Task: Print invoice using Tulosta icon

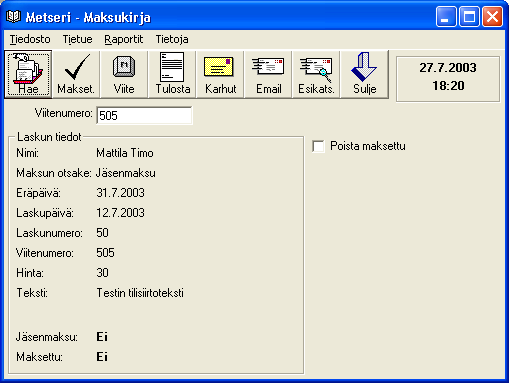Action: pos(172,74)
